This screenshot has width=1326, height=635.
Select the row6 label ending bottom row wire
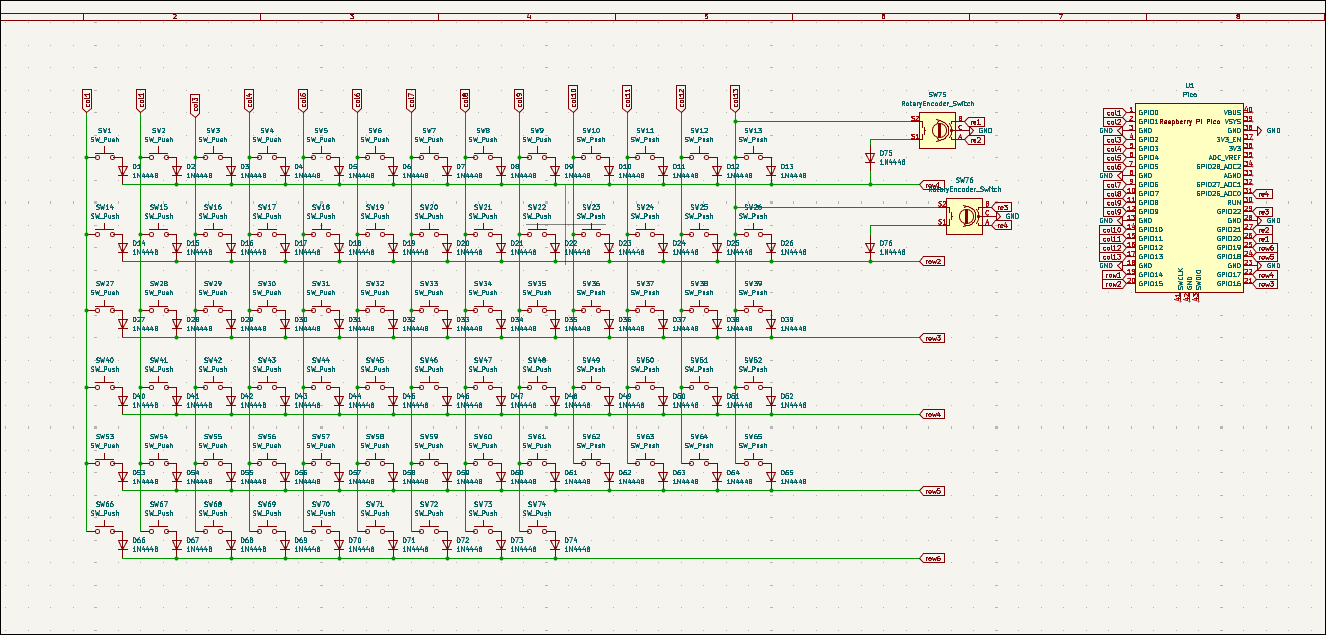[x=933, y=558]
